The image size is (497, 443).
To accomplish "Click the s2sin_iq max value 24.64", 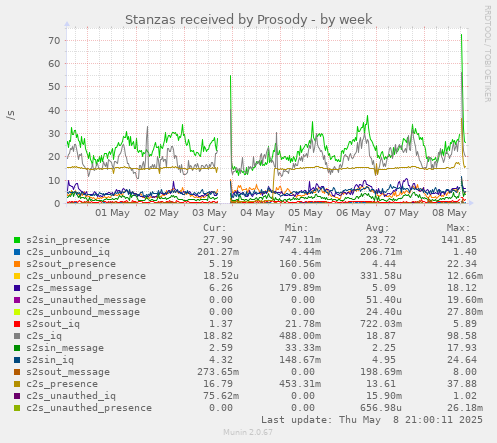I will 462,360.
